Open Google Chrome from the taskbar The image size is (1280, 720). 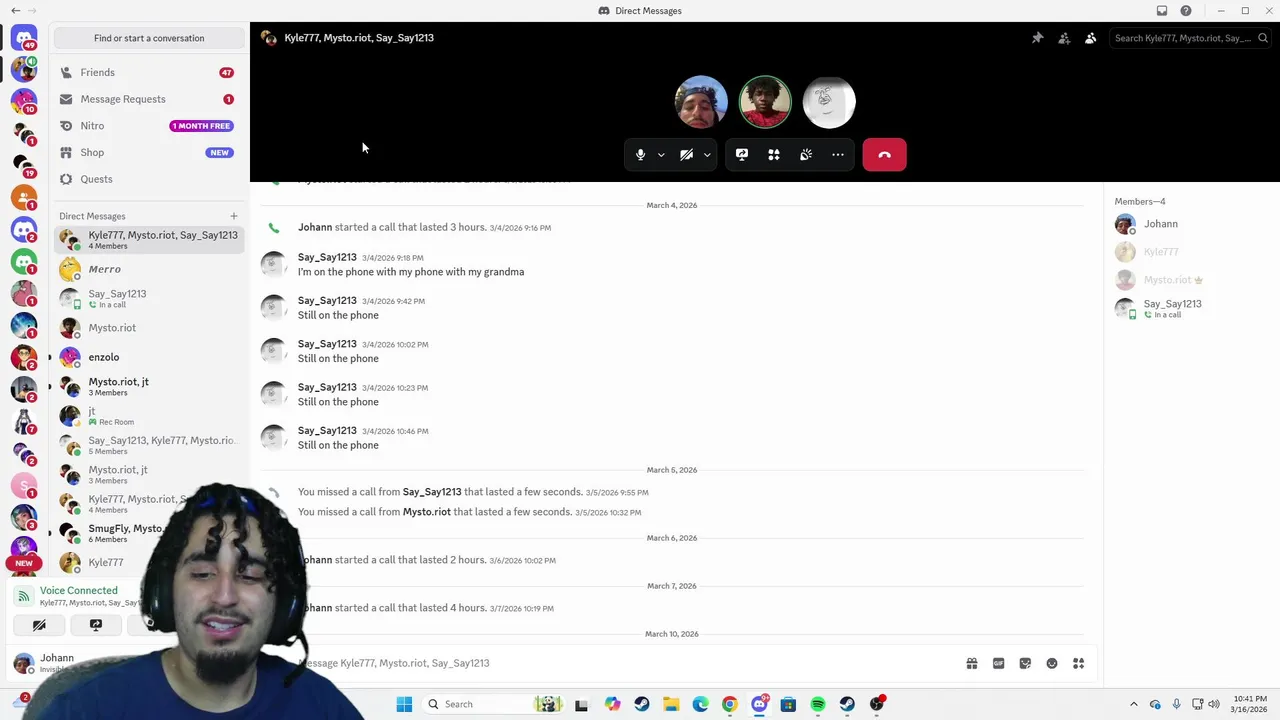coord(729,704)
